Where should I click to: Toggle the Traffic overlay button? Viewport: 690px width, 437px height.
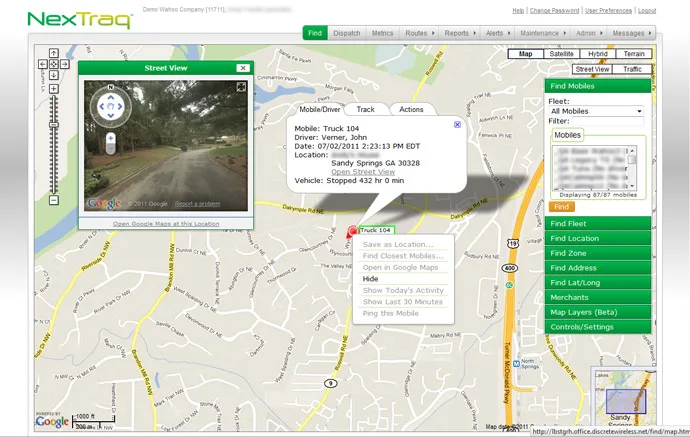pyautogui.click(x=632, y=69)
